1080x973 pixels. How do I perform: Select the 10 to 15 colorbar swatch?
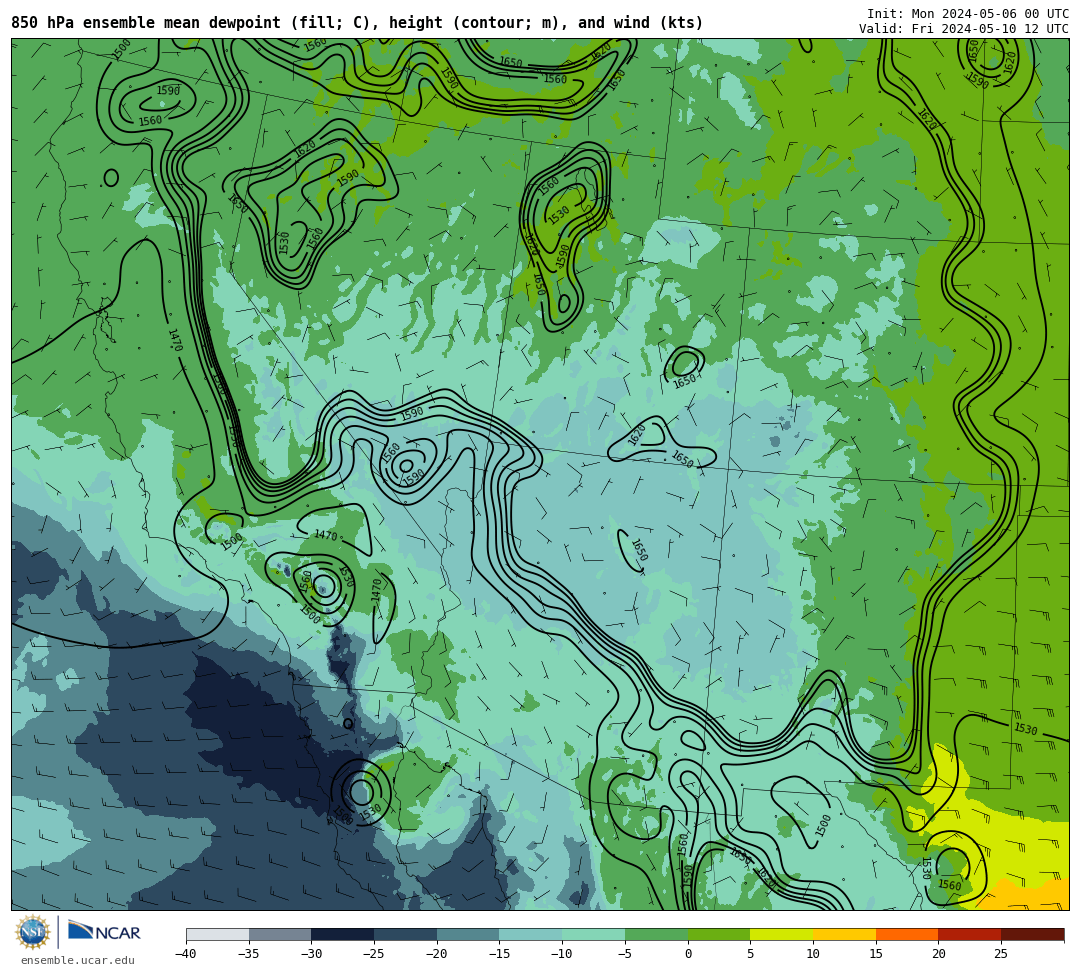point(844,934)
